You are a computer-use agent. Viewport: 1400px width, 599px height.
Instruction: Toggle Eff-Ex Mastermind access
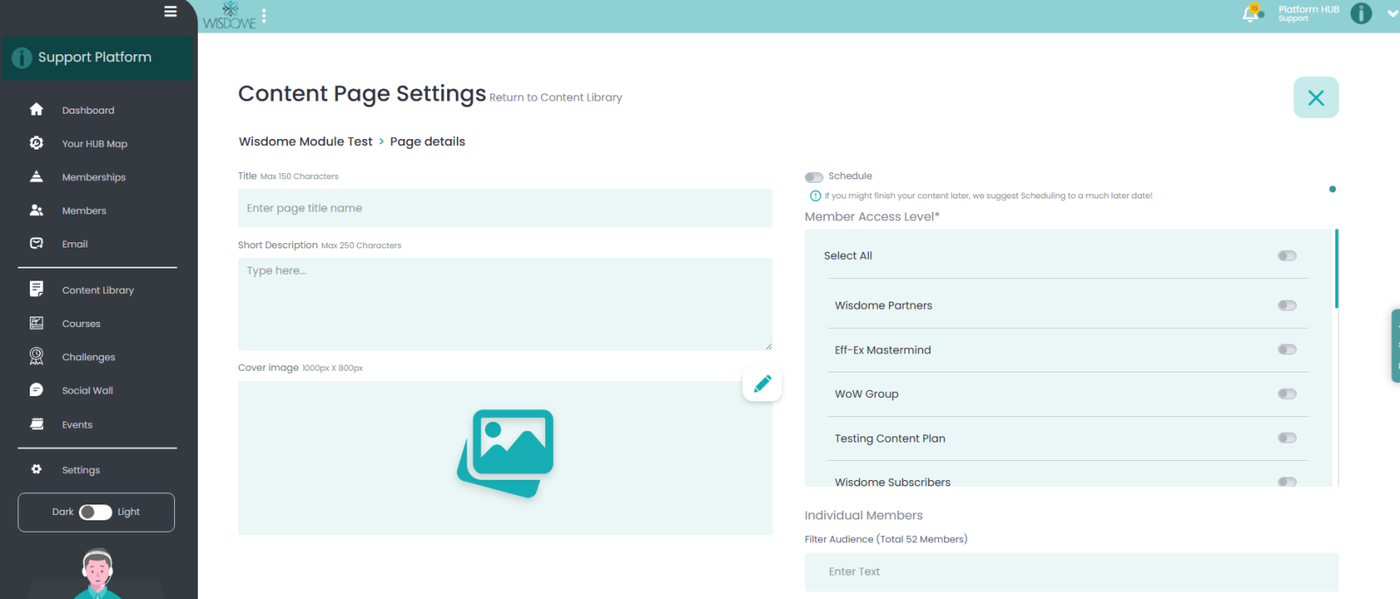tap(1287, 350)
